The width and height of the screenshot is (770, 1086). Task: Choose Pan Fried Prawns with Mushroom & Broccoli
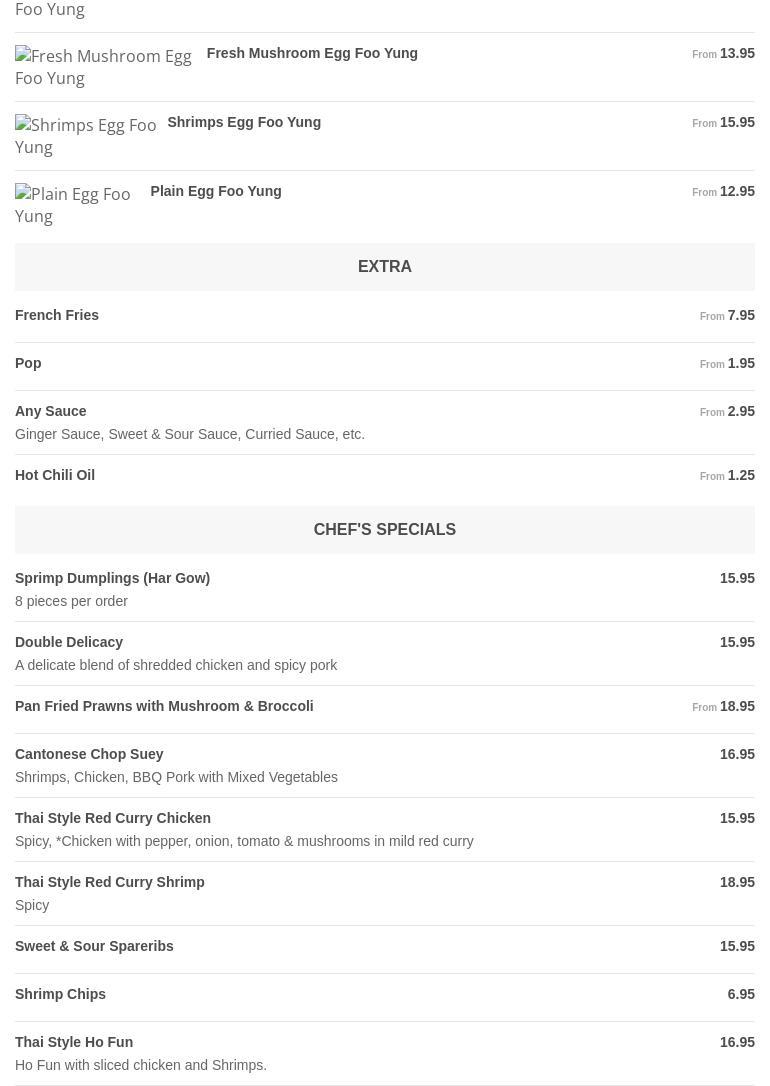coord(164,706)
